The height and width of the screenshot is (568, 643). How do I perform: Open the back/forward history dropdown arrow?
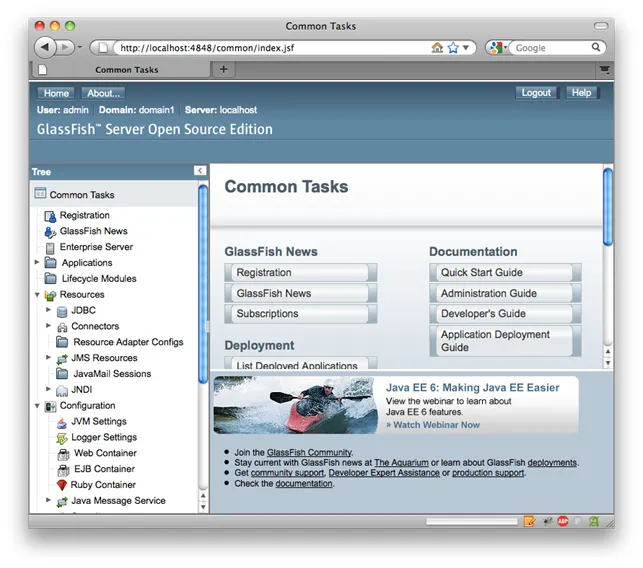tap(80, 47)
